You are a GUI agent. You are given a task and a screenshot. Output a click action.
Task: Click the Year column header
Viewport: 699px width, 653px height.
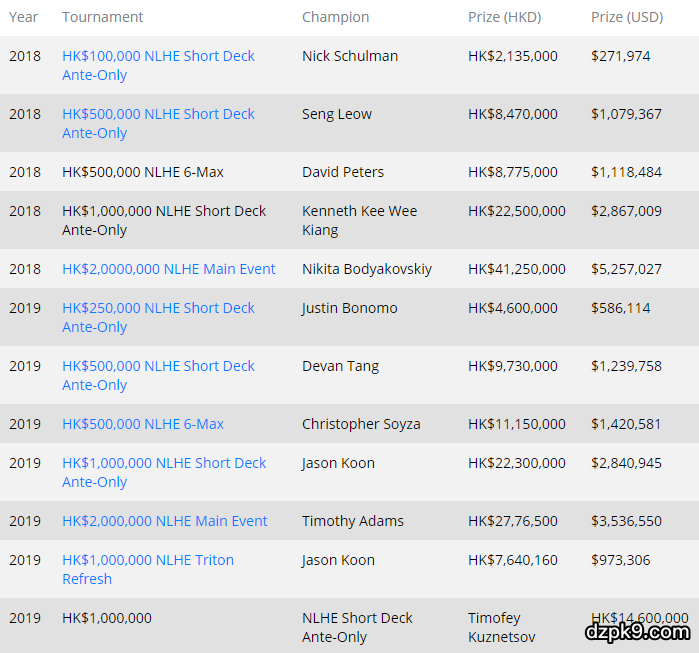[x=24, y=17]
